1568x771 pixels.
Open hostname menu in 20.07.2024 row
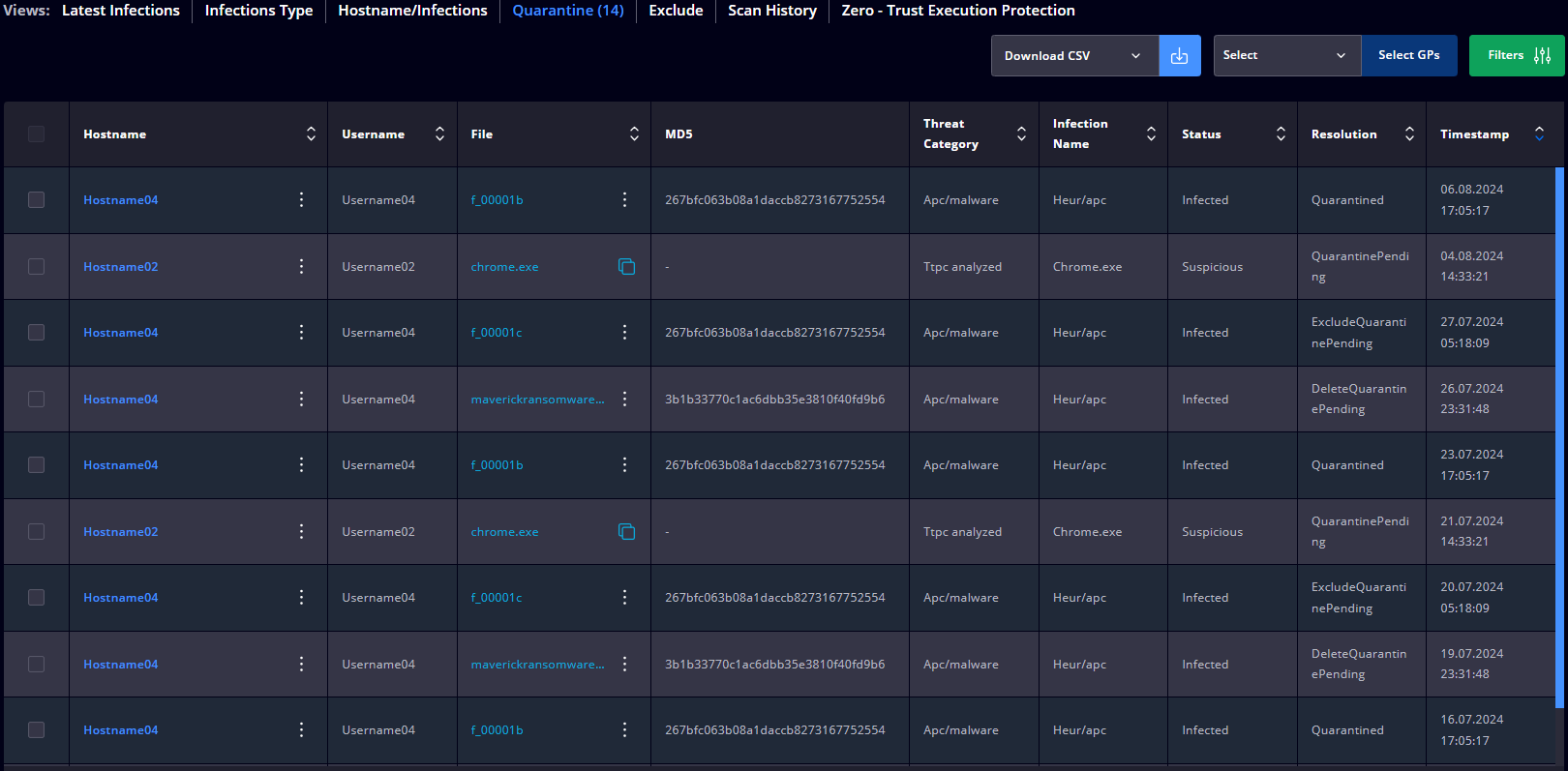[x=301, y=597]
